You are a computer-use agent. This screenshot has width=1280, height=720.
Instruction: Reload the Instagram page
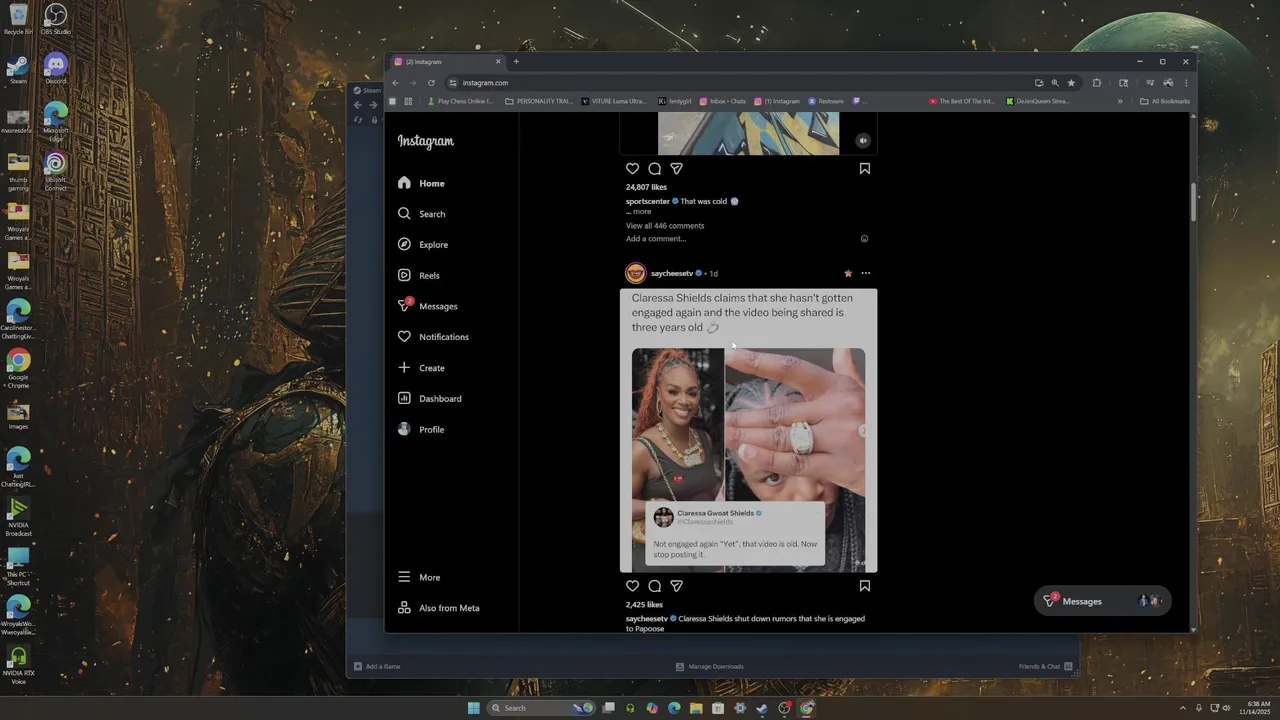click(431, 83)
